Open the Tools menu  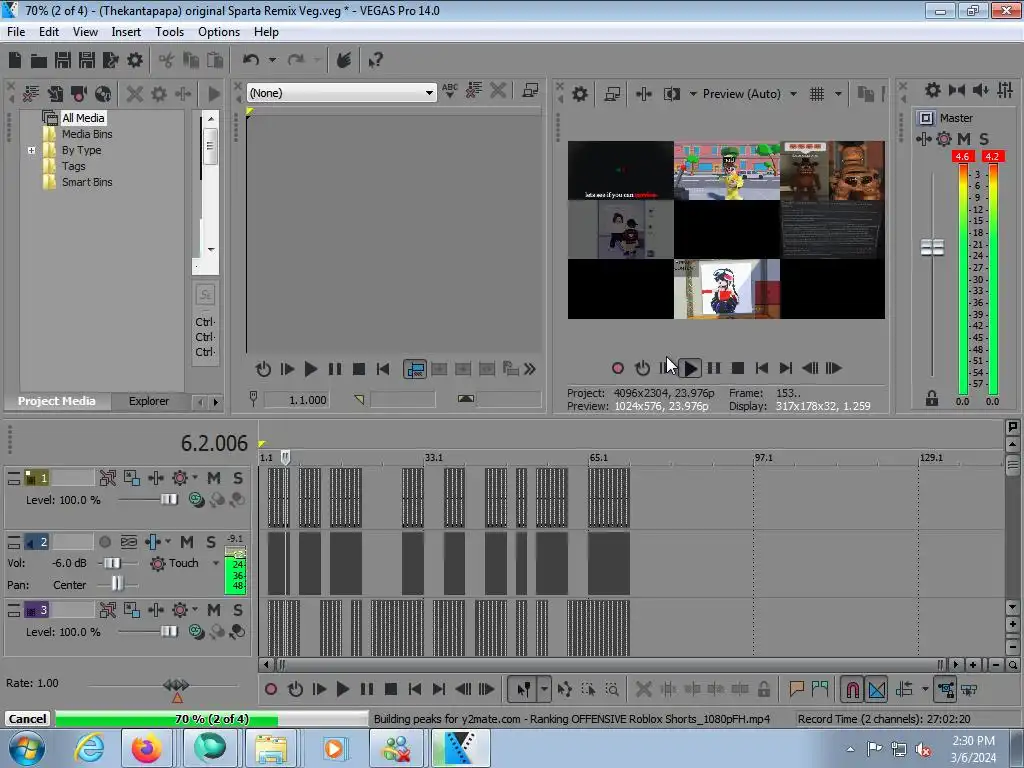[169, 32]
